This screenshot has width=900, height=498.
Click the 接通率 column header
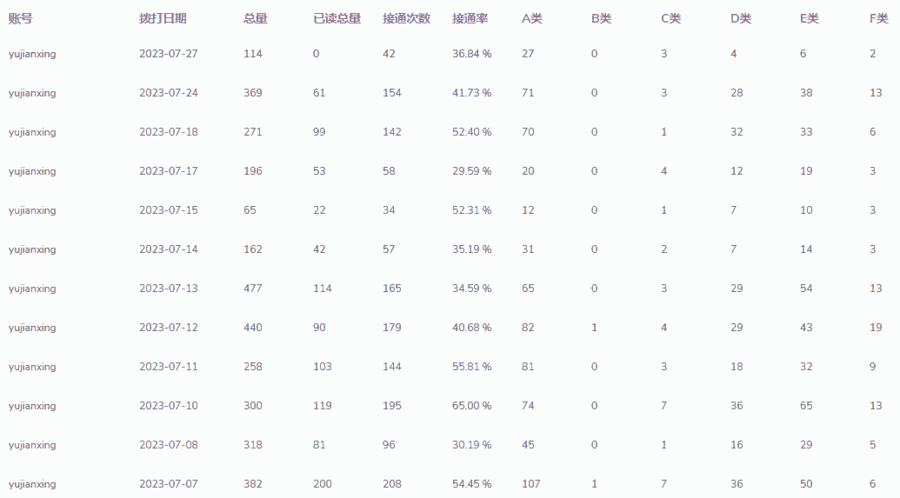click(470, 18)
